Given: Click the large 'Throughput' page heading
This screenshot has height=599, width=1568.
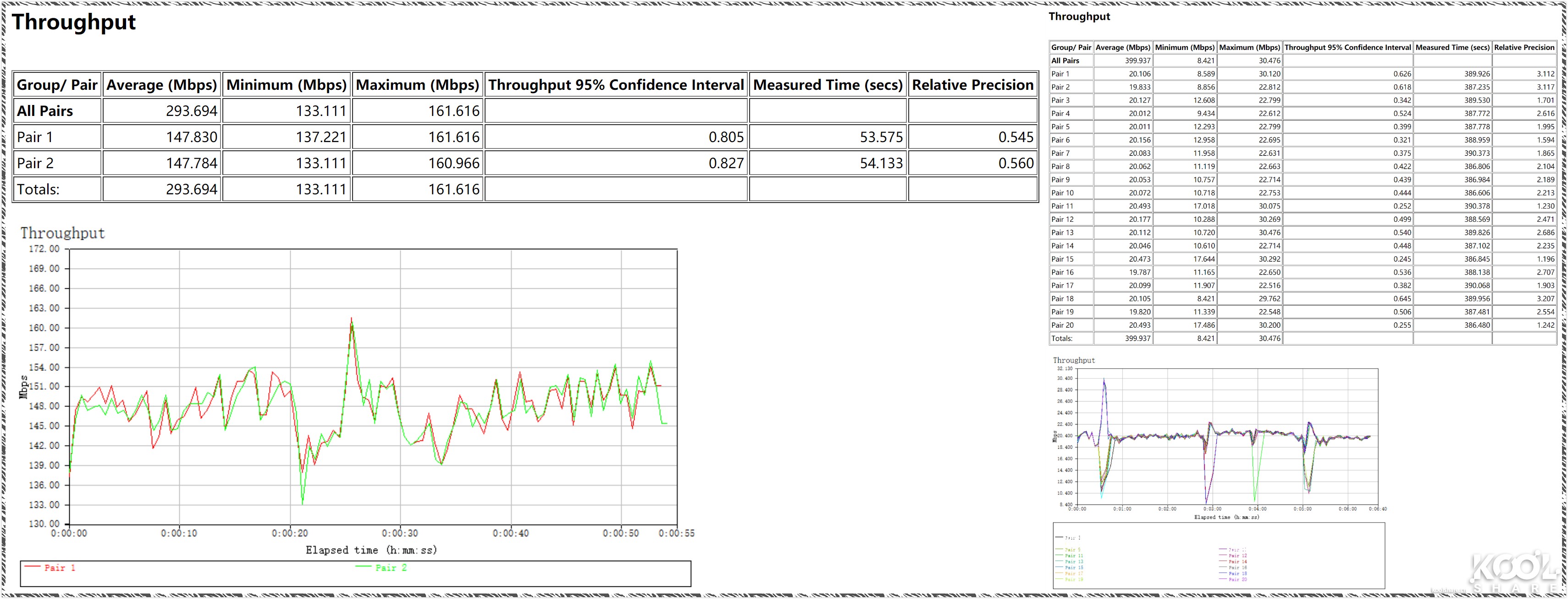Looking at the screenshot, I should point(74,22).
